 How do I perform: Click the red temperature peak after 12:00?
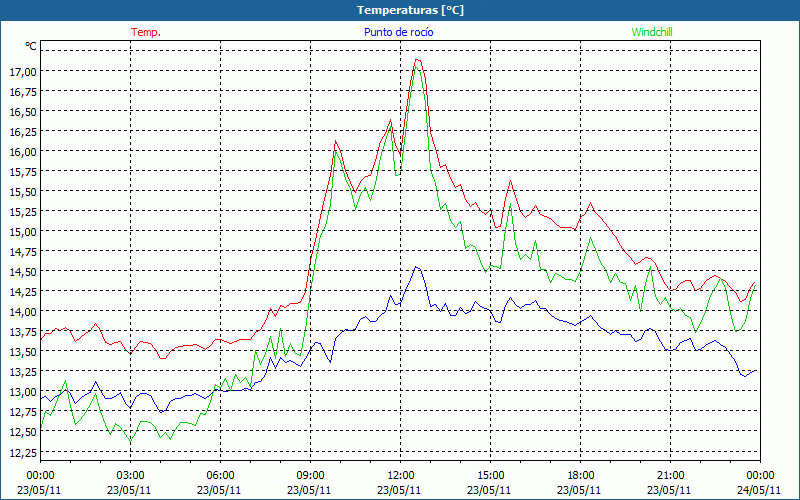[418, 60]
